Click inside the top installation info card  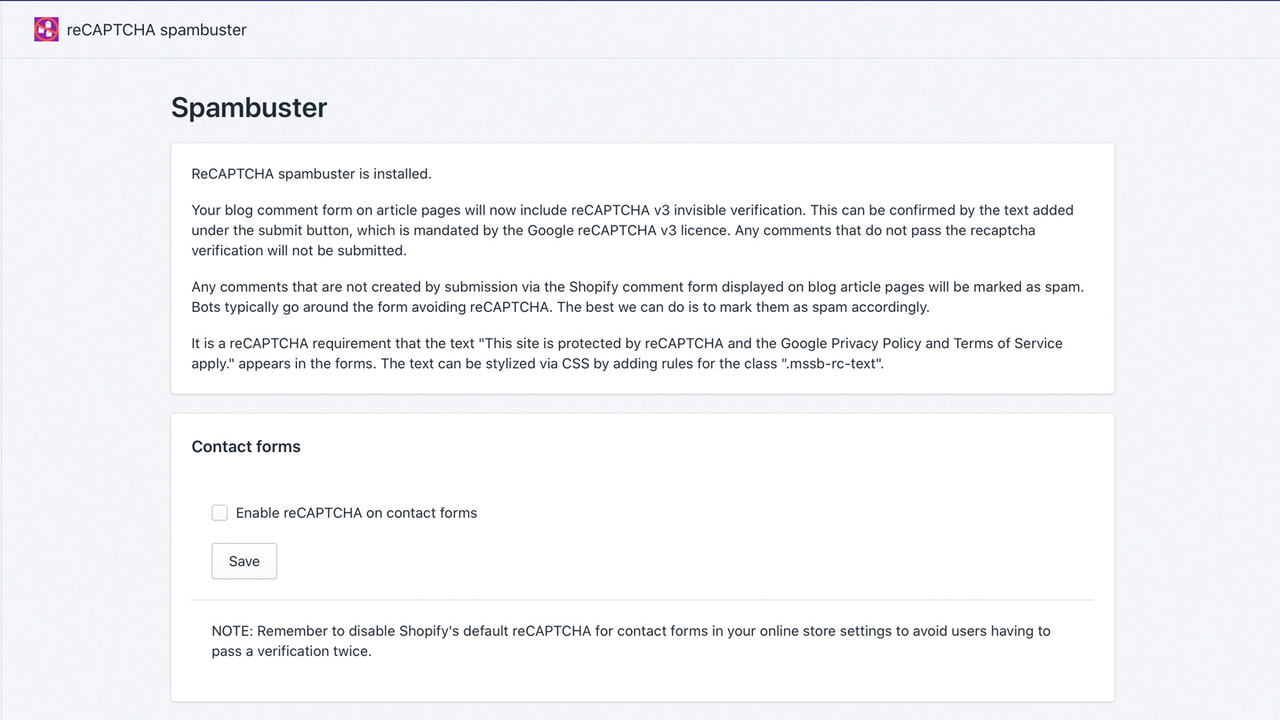640,268
